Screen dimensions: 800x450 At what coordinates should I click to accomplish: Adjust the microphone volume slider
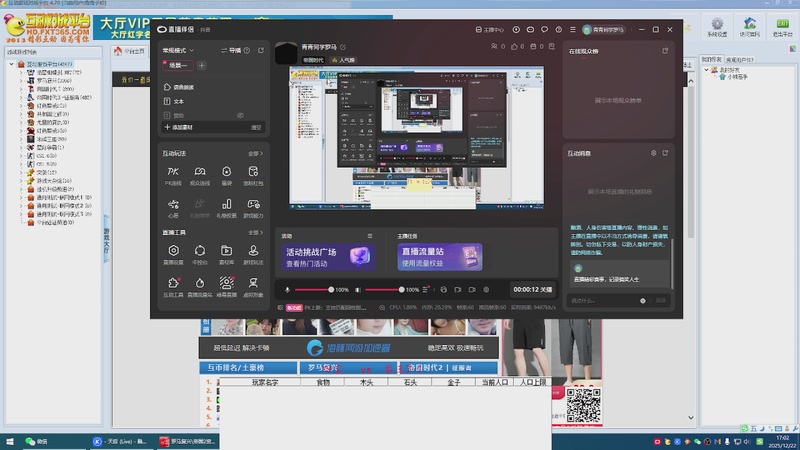click(x=314, y=290)
